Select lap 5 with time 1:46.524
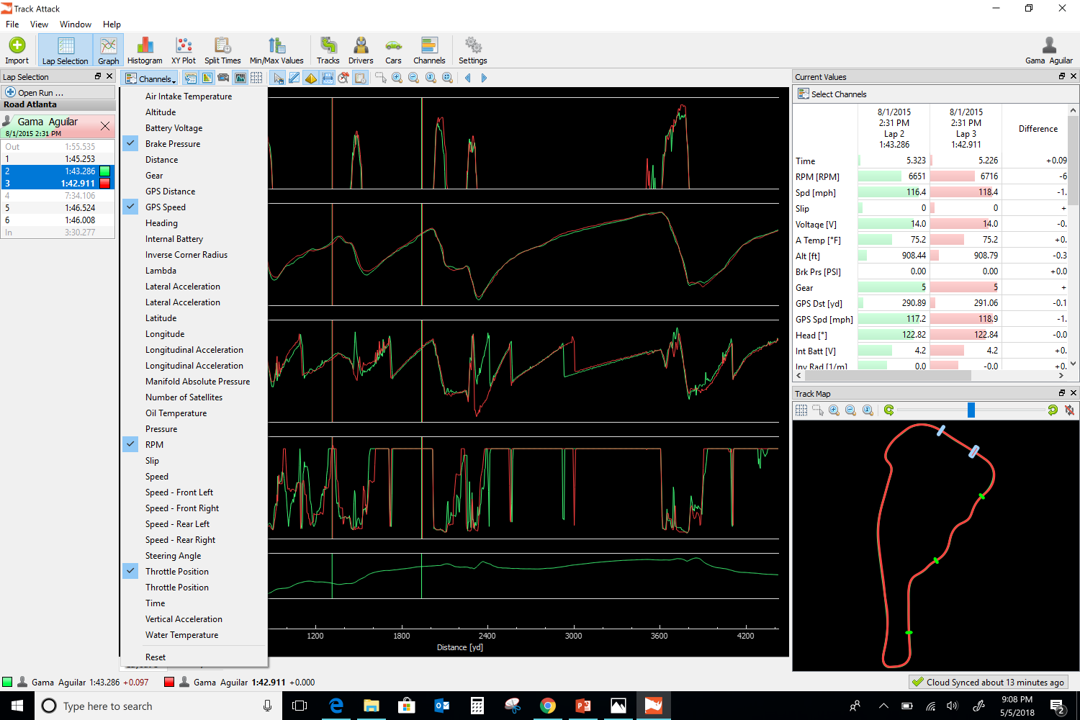 click(x=58, y=207)
